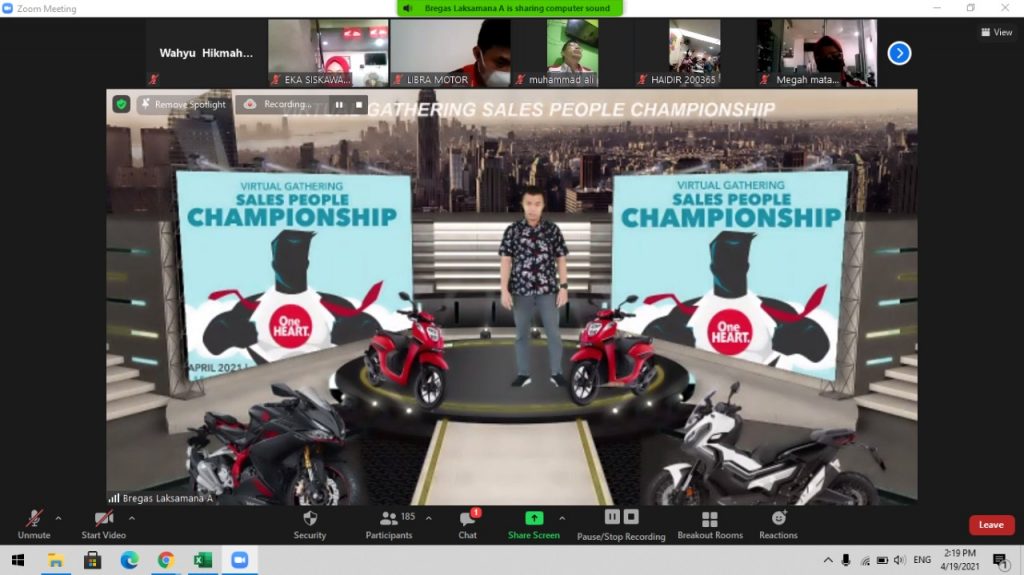Viewport: 1024px width, 575px height.
Task: Expand the arrow next to Participants
Action: coord(429,518)
